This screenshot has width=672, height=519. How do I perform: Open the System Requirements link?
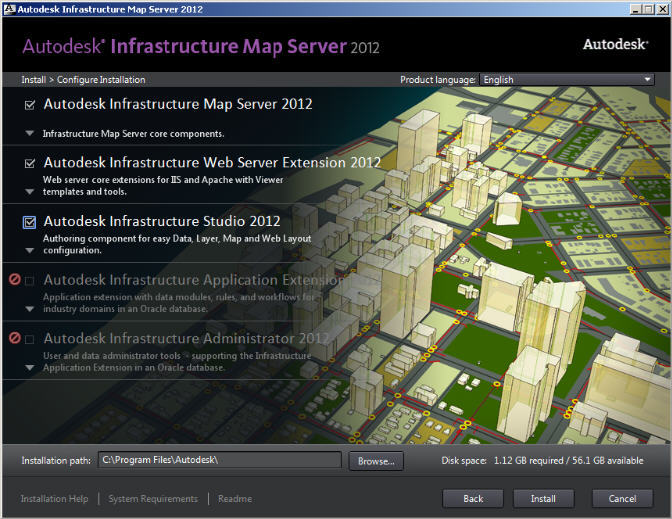(x=153, y=499)
